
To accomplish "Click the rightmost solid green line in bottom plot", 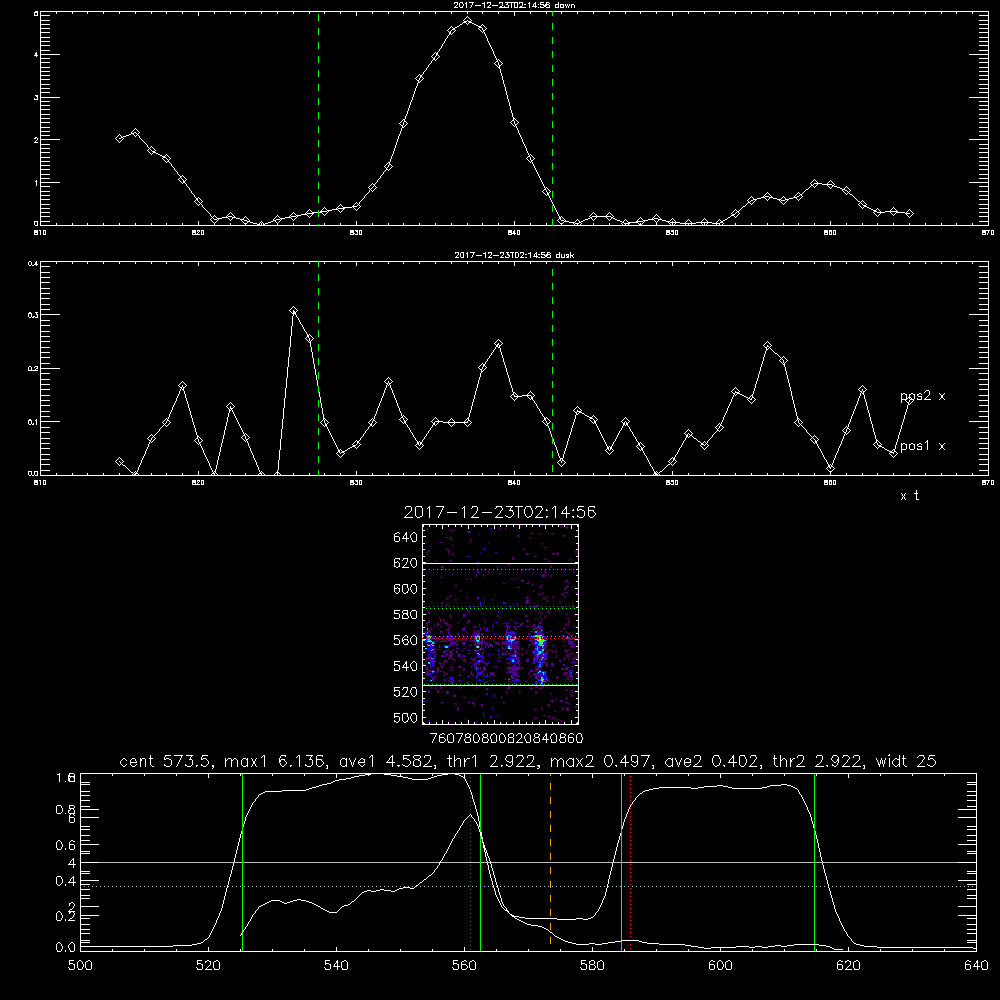I will click(x=814, y=861).
